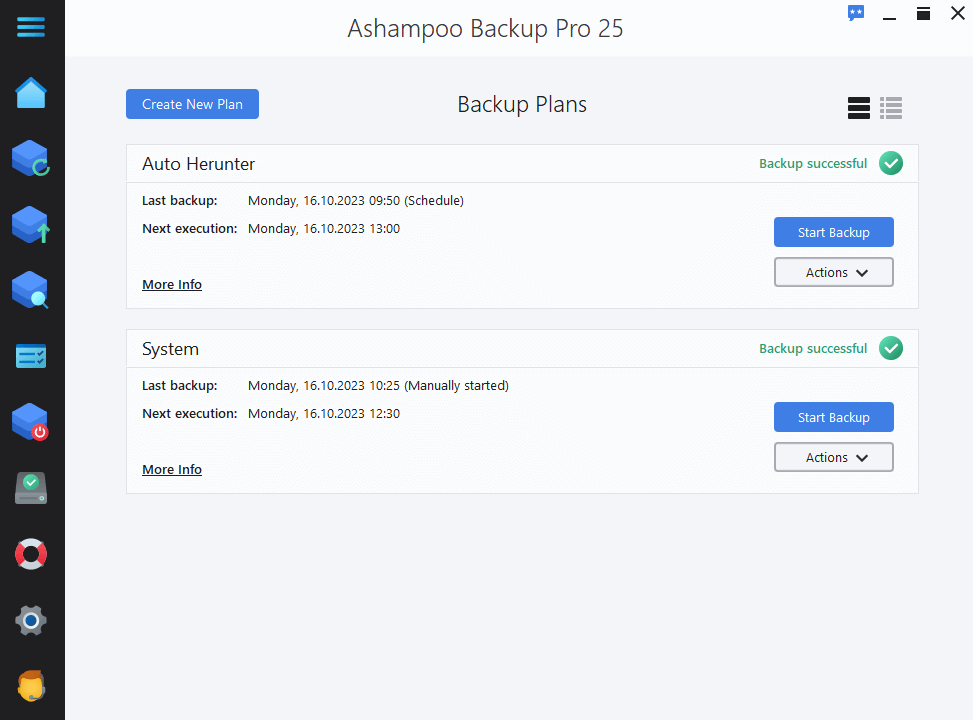This screenshot has height=720, width=973.
Task: Open the notification icon in the title bar
Action: click(x=856, y=13)
